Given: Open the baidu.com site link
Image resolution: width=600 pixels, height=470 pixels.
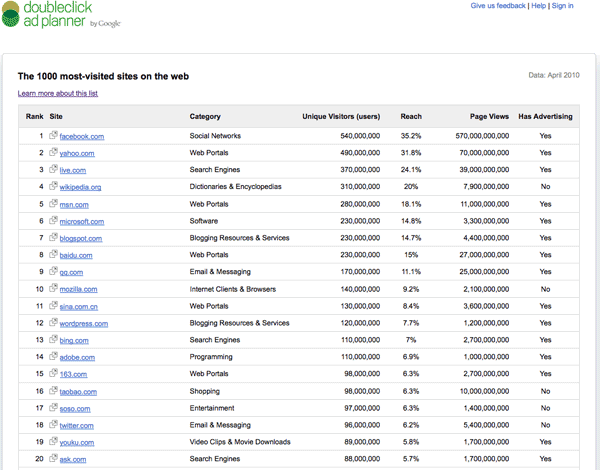Looking at the screenshot, I should tap(76, 255).
